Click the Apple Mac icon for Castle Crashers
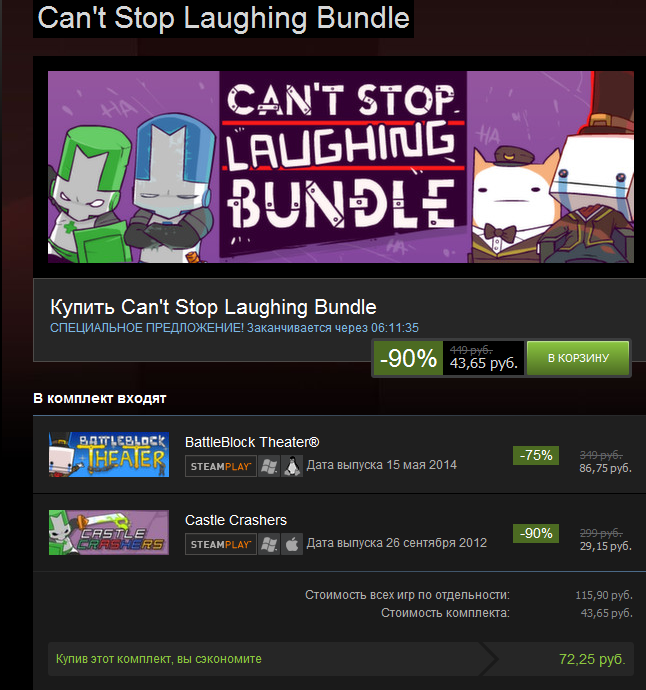This screenshot has width=646, height=690. (292, 544)
